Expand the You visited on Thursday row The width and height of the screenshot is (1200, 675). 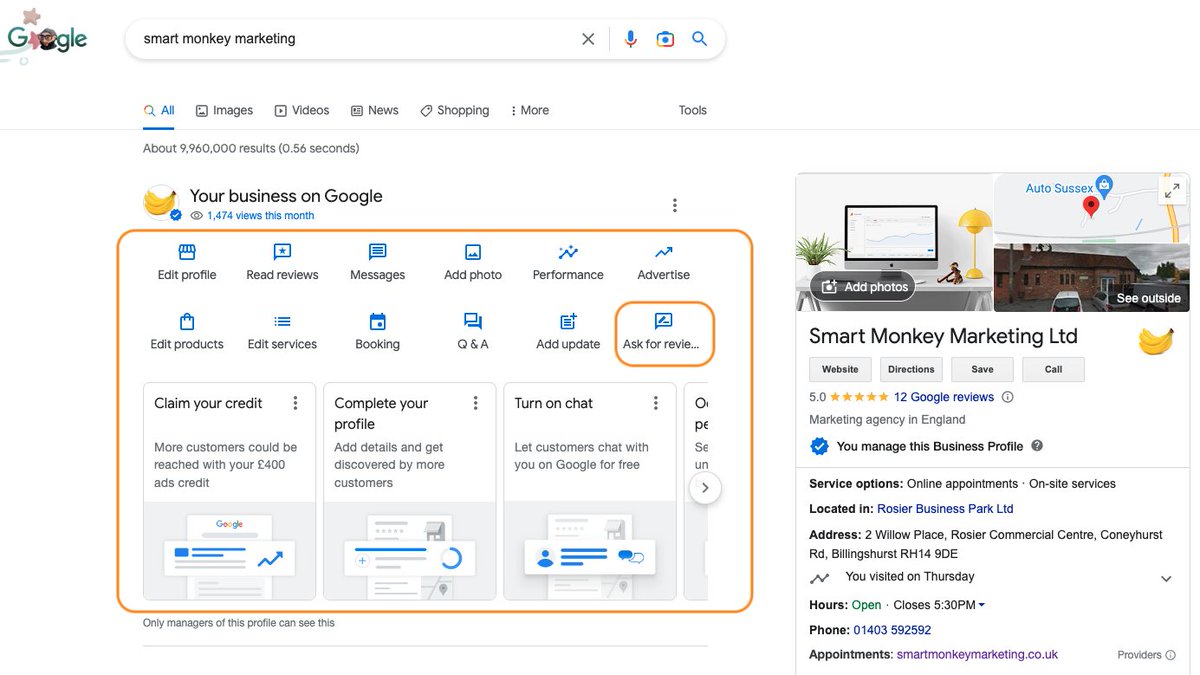pyautogui.click(x=1166, y=578)
